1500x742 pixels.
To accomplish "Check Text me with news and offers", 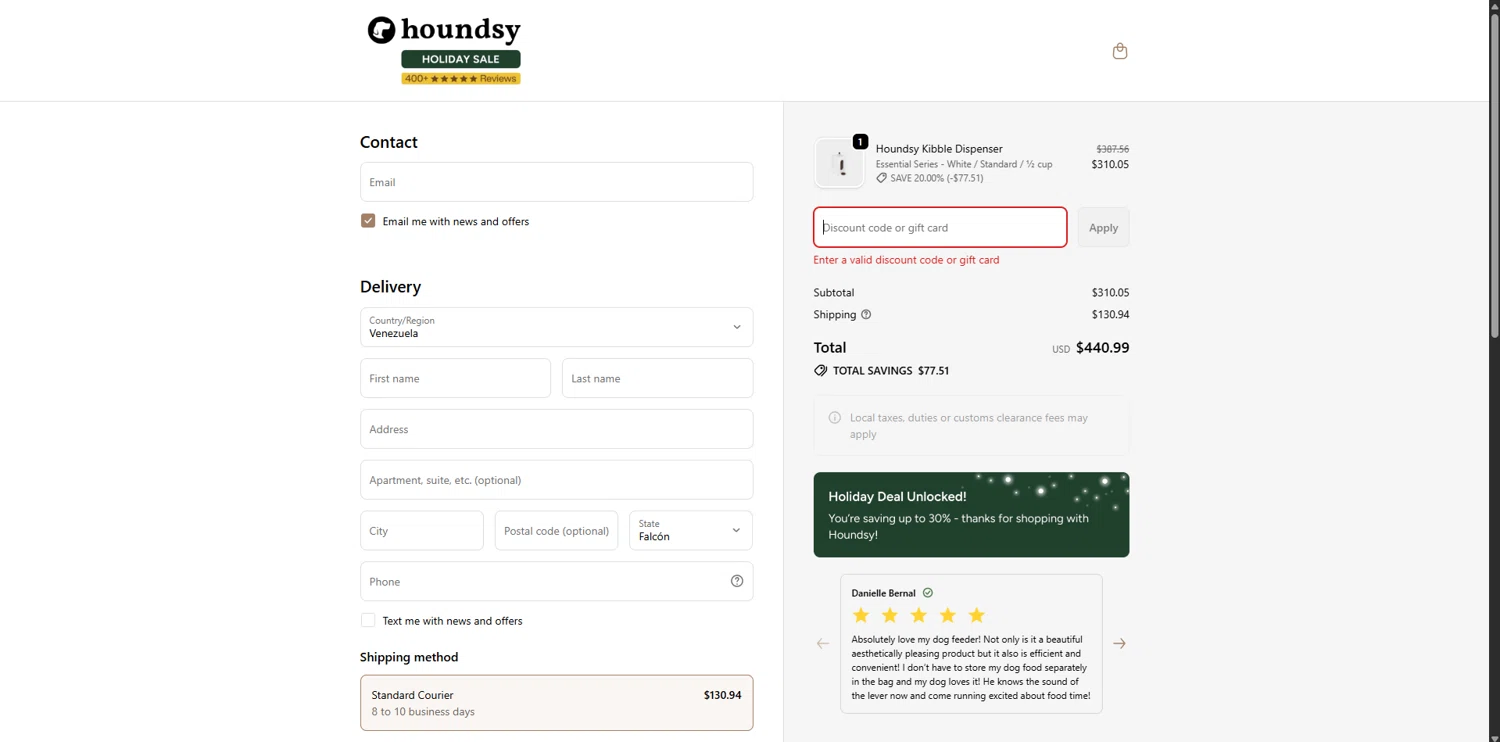I will click(x=368, y=620).
